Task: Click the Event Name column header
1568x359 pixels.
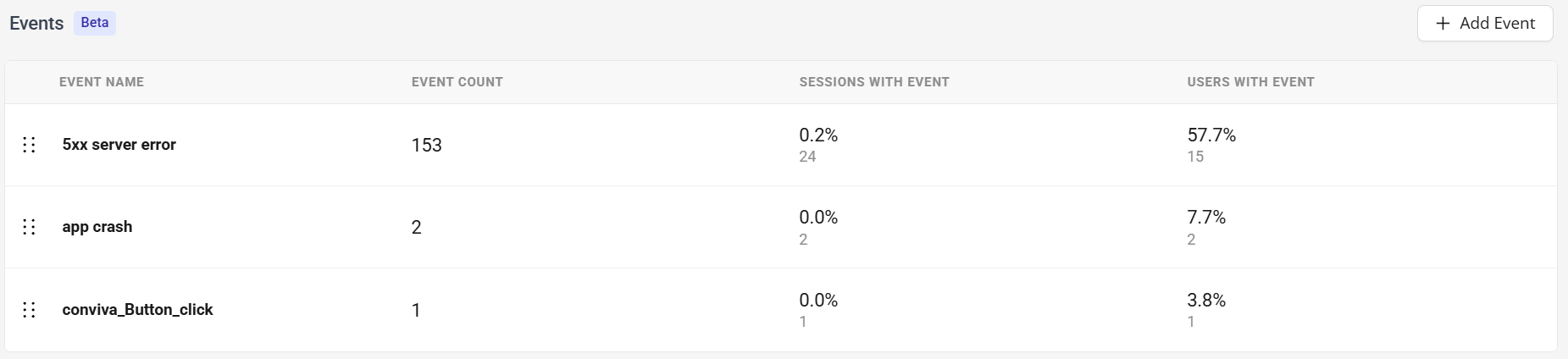Action: tap(102, 82)
